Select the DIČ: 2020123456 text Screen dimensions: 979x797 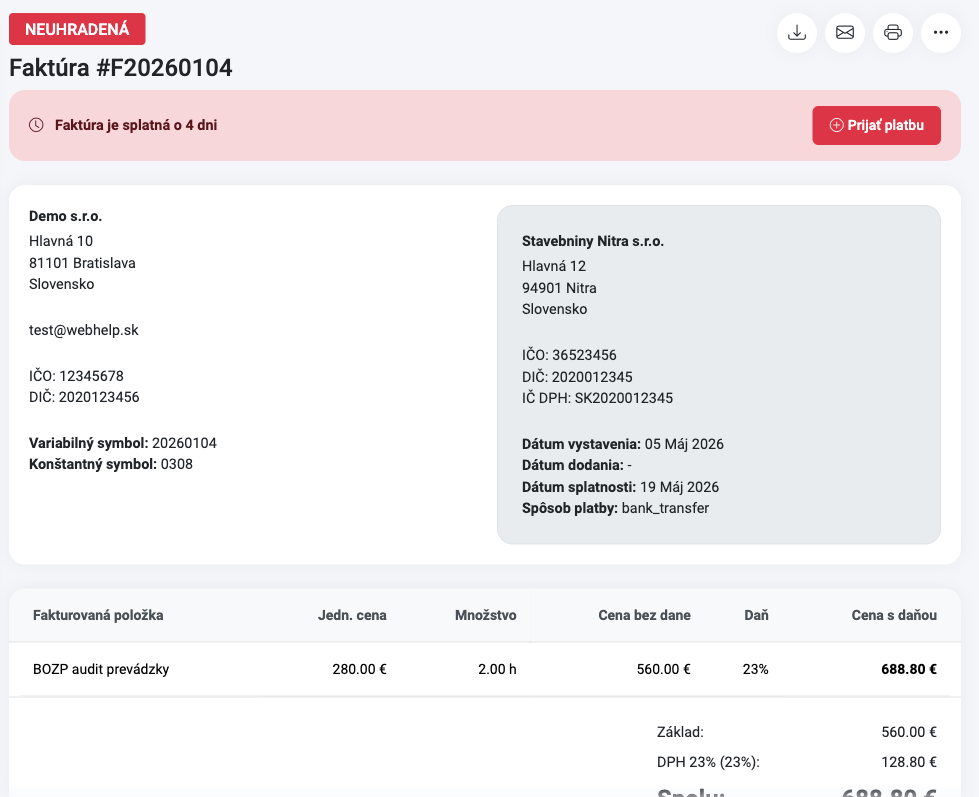tap(84, 397)
